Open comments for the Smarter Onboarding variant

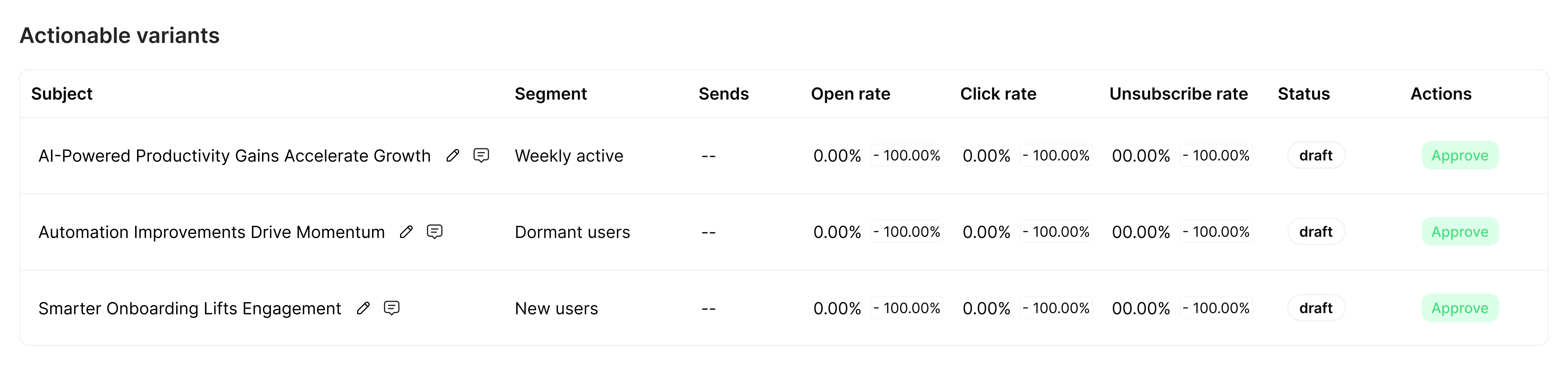[x=392, y=308]
